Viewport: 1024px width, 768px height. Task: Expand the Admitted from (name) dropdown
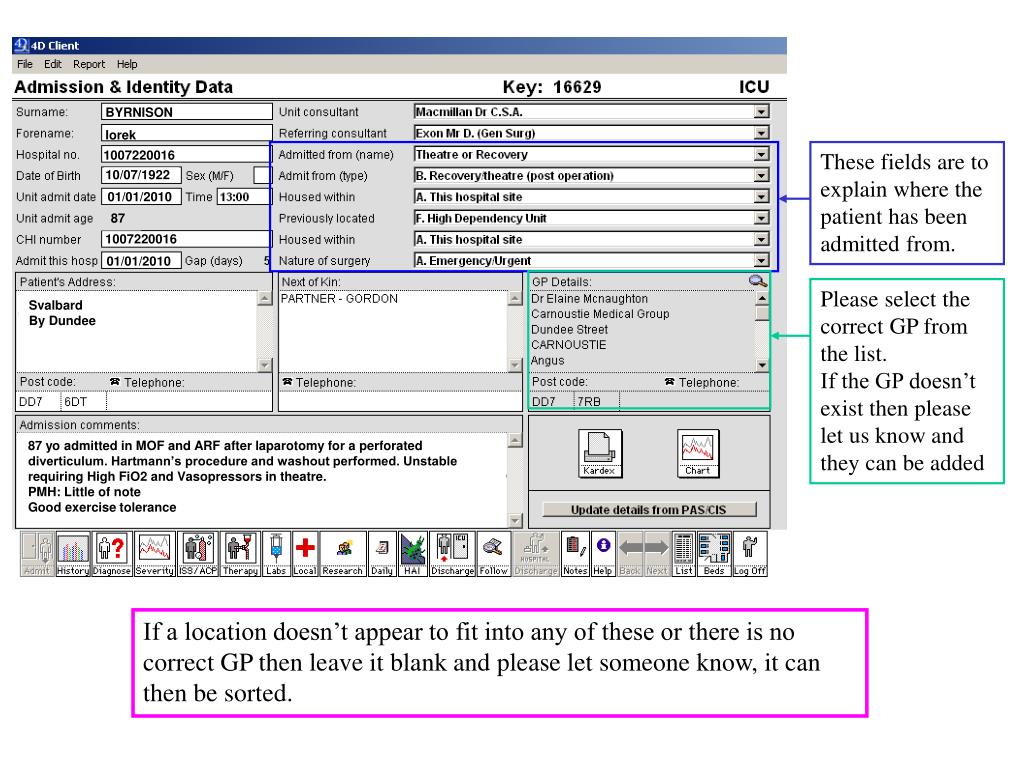[761, 155]
